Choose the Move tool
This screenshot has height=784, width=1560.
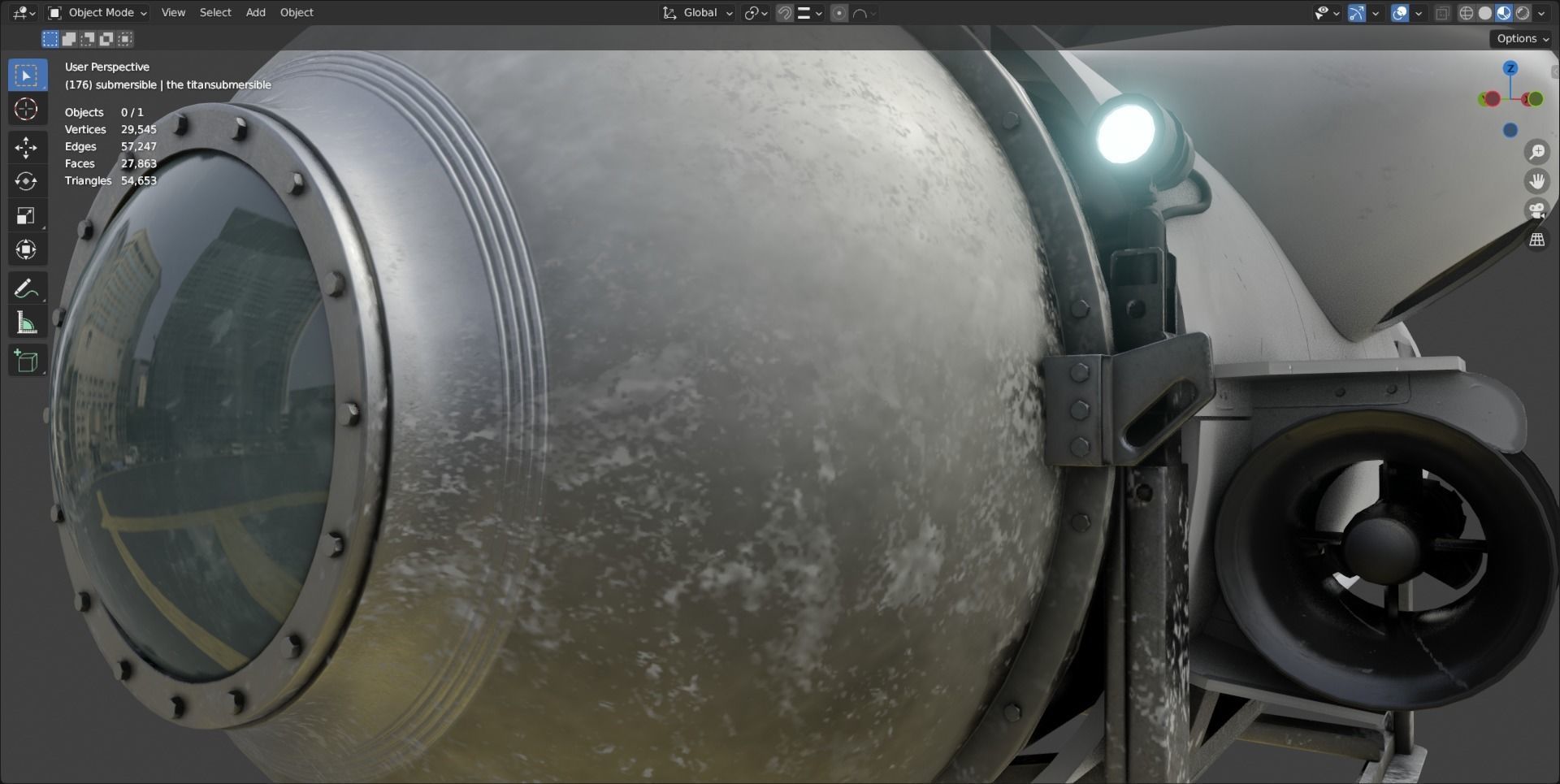[x=27, y=147]
